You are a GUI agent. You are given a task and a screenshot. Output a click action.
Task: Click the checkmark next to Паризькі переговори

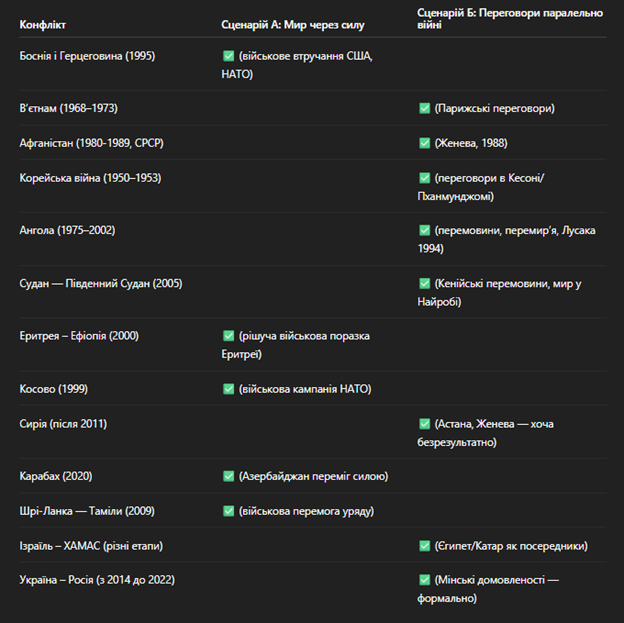coord(425,108)
